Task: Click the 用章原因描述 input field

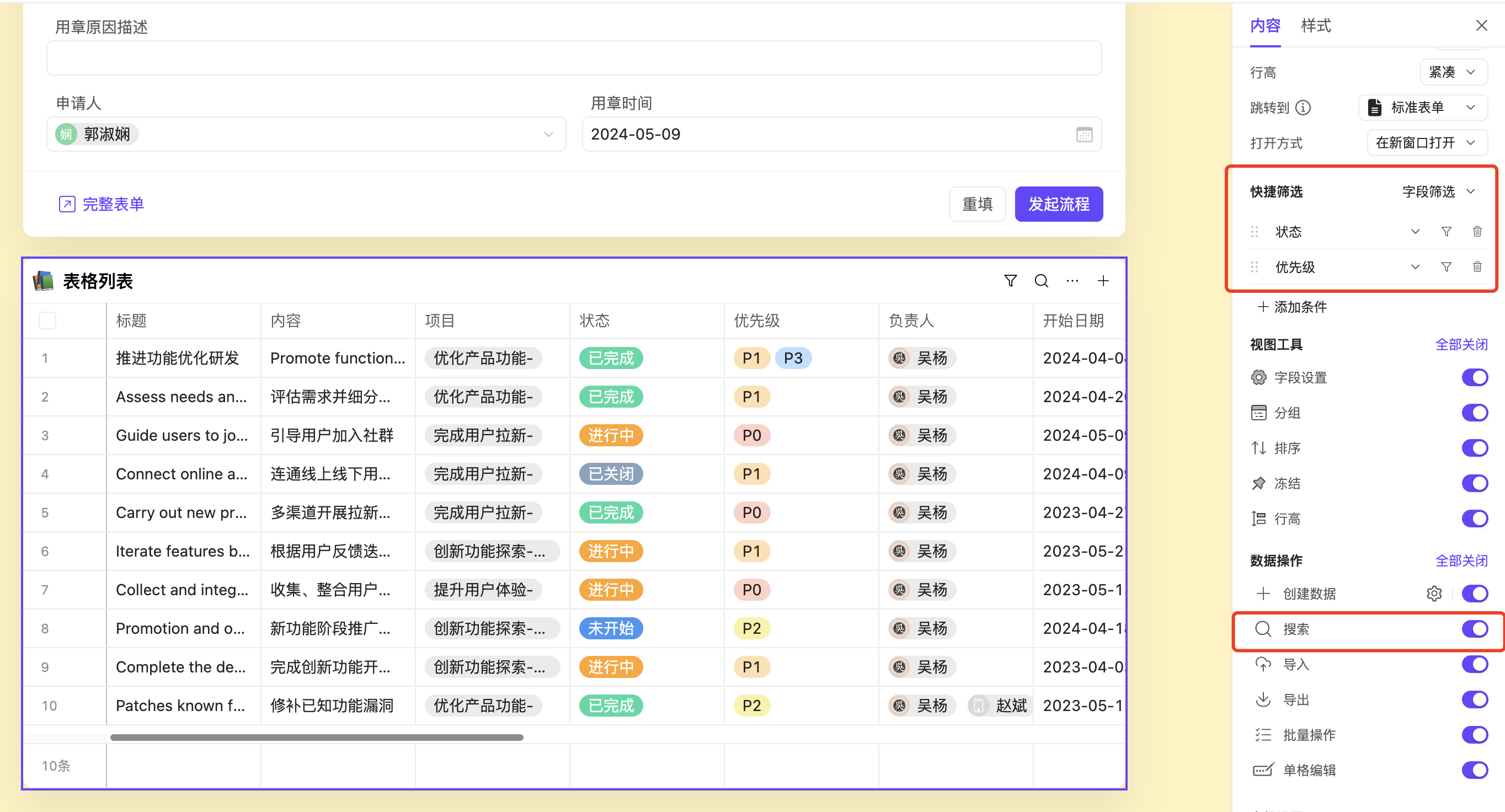Action: [x=574, y=58]
